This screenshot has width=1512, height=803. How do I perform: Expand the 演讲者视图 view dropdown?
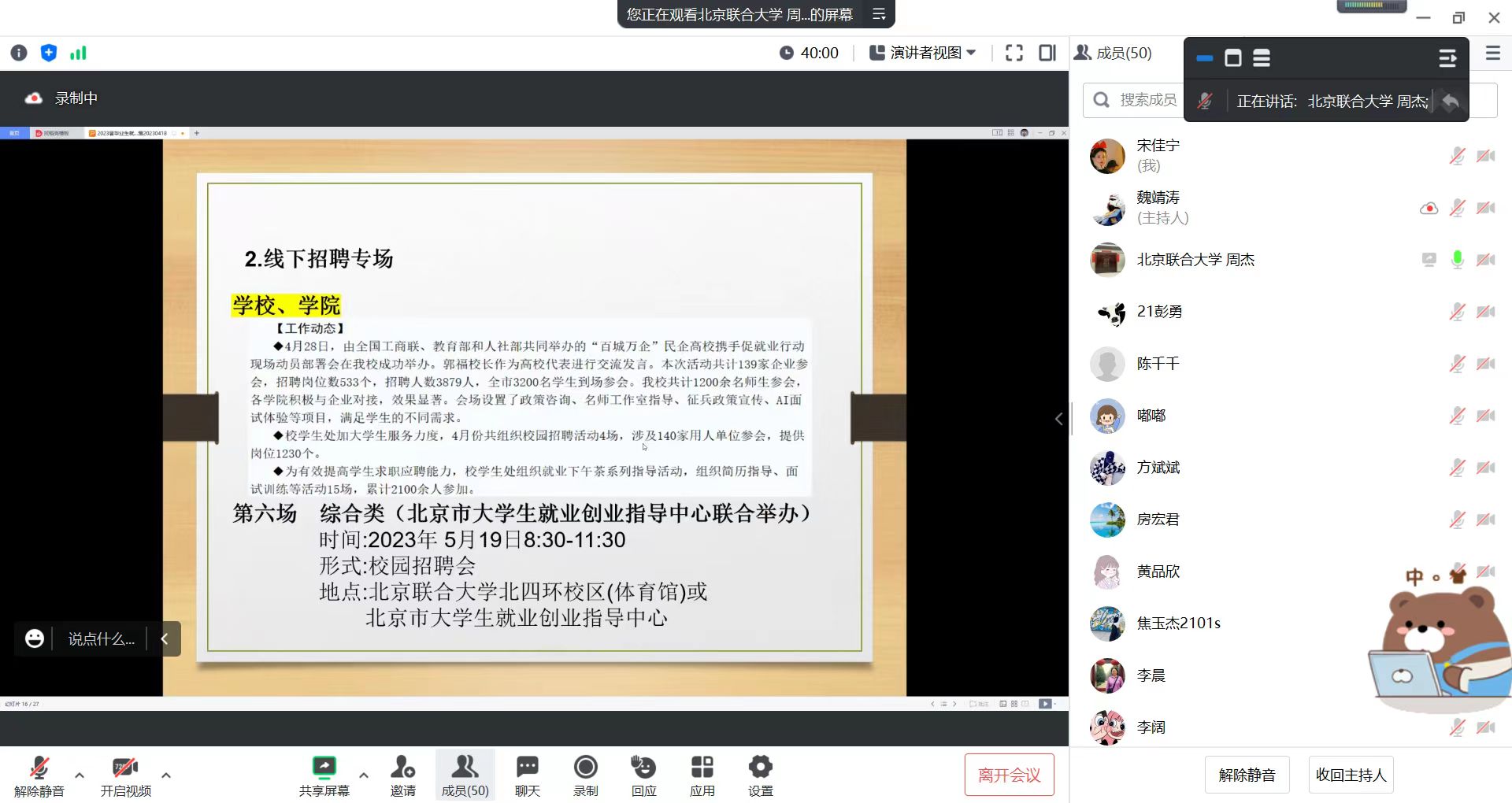pos(922,53)
